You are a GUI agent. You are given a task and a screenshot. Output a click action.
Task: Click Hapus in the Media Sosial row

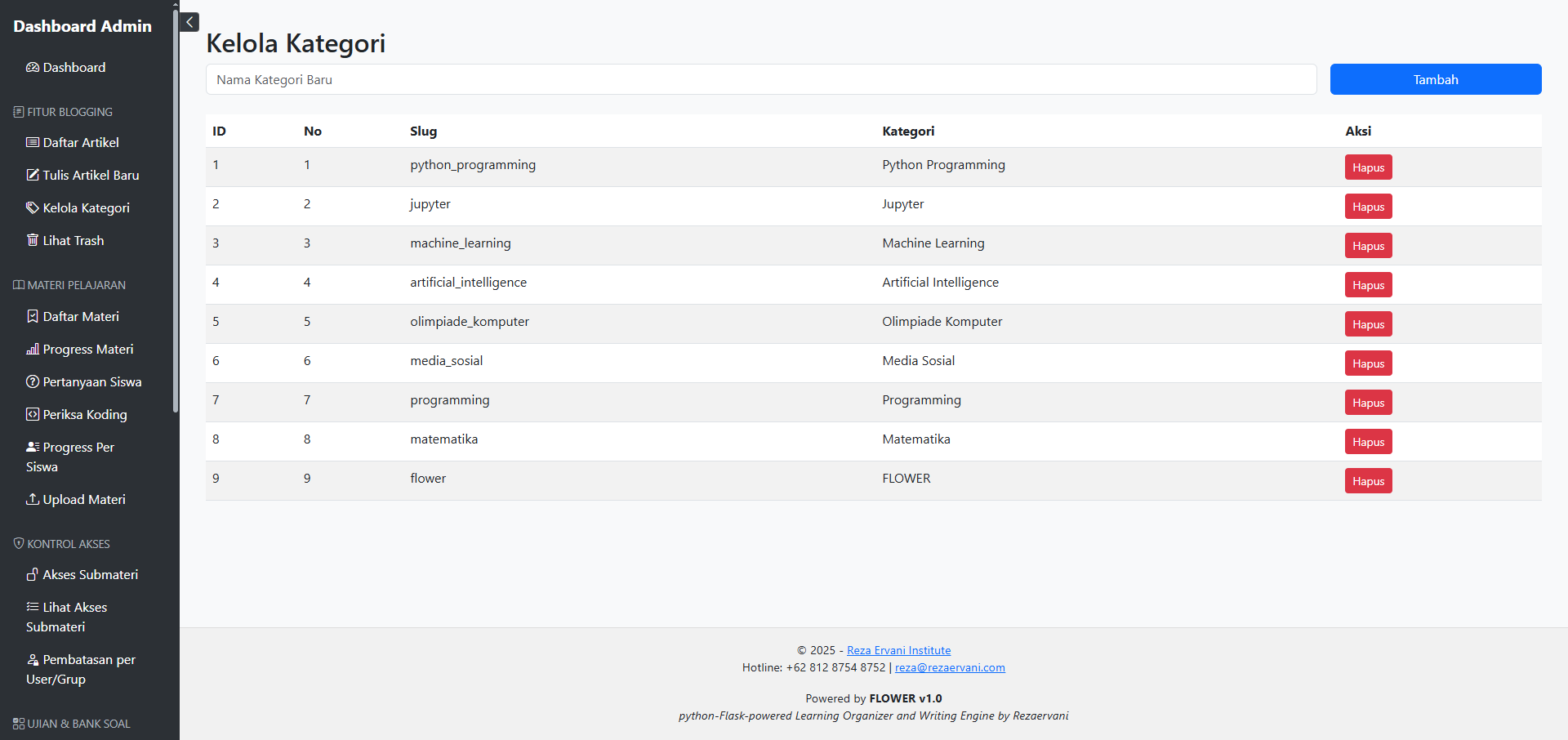(1368, 363)
